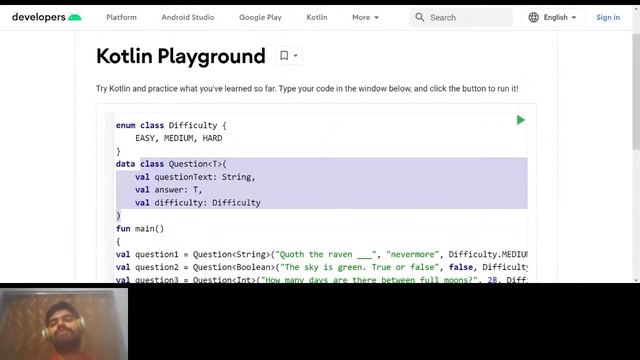Click the 'enum class Difficulty {' line
The image size is (640, 360).
click(x=171, y=125)
